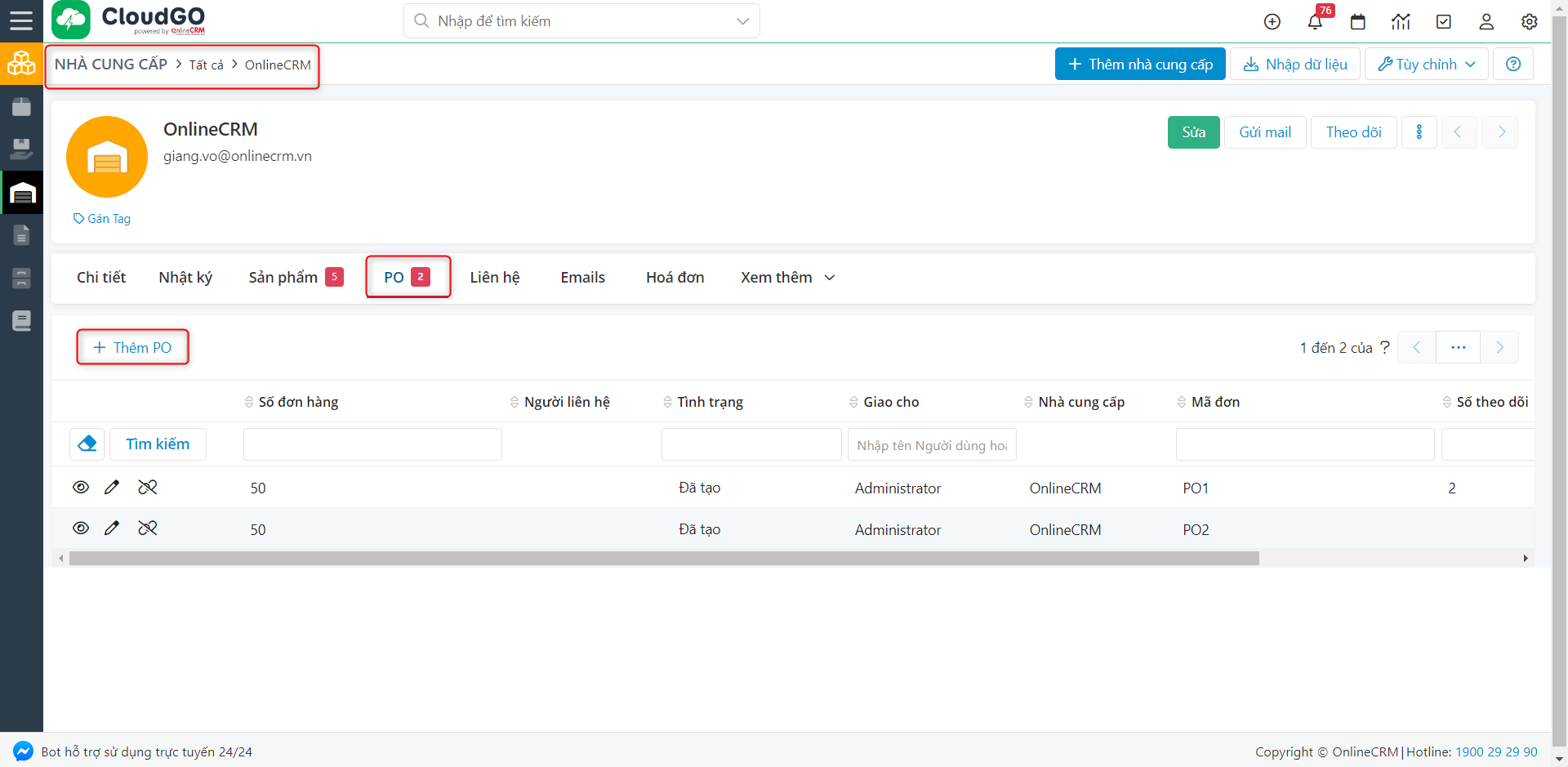The image size is (1568, 767).
Task: Open the hamburger main menu
Action: pyautogui.click(x=21, y=20)
